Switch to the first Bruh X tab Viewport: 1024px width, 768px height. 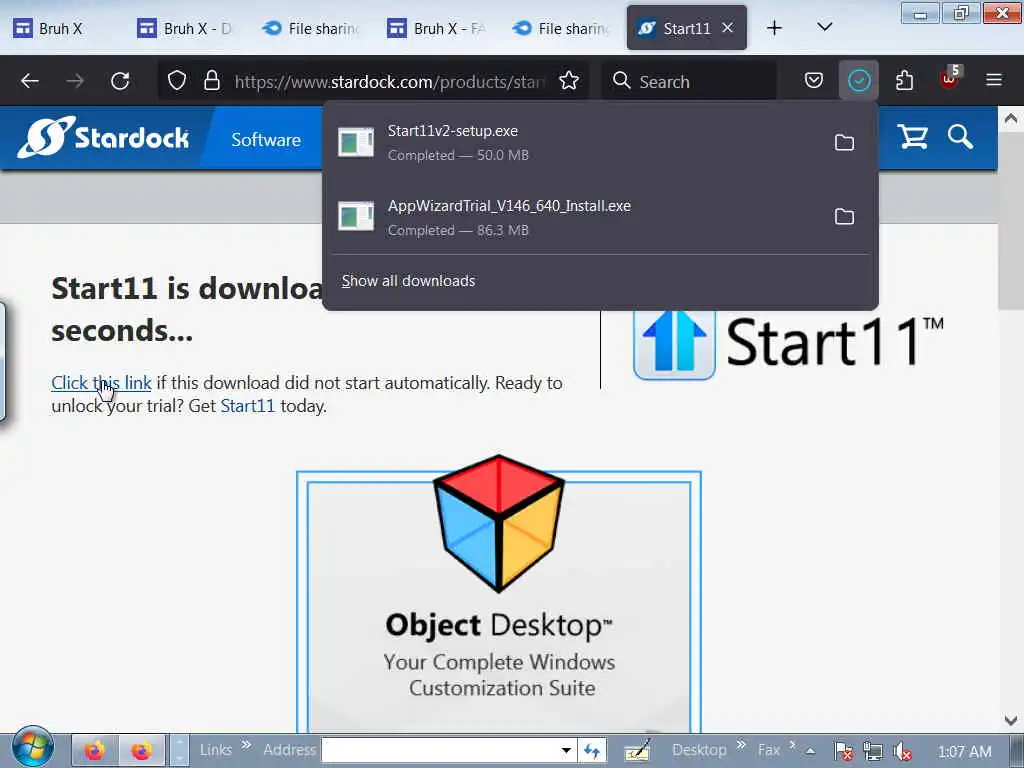(62, 28)
